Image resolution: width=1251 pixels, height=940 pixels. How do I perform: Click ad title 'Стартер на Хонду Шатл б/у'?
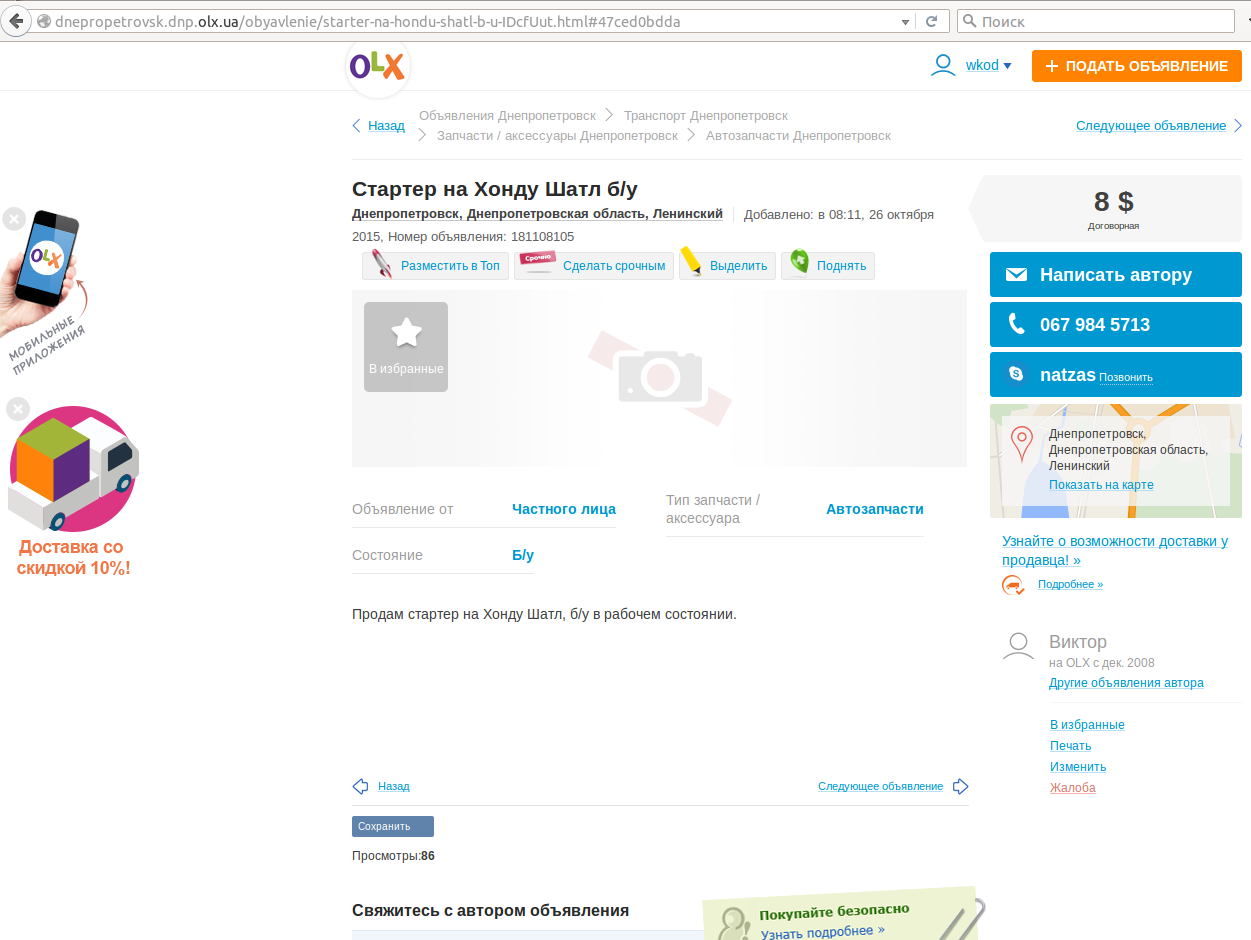[495, 189]
